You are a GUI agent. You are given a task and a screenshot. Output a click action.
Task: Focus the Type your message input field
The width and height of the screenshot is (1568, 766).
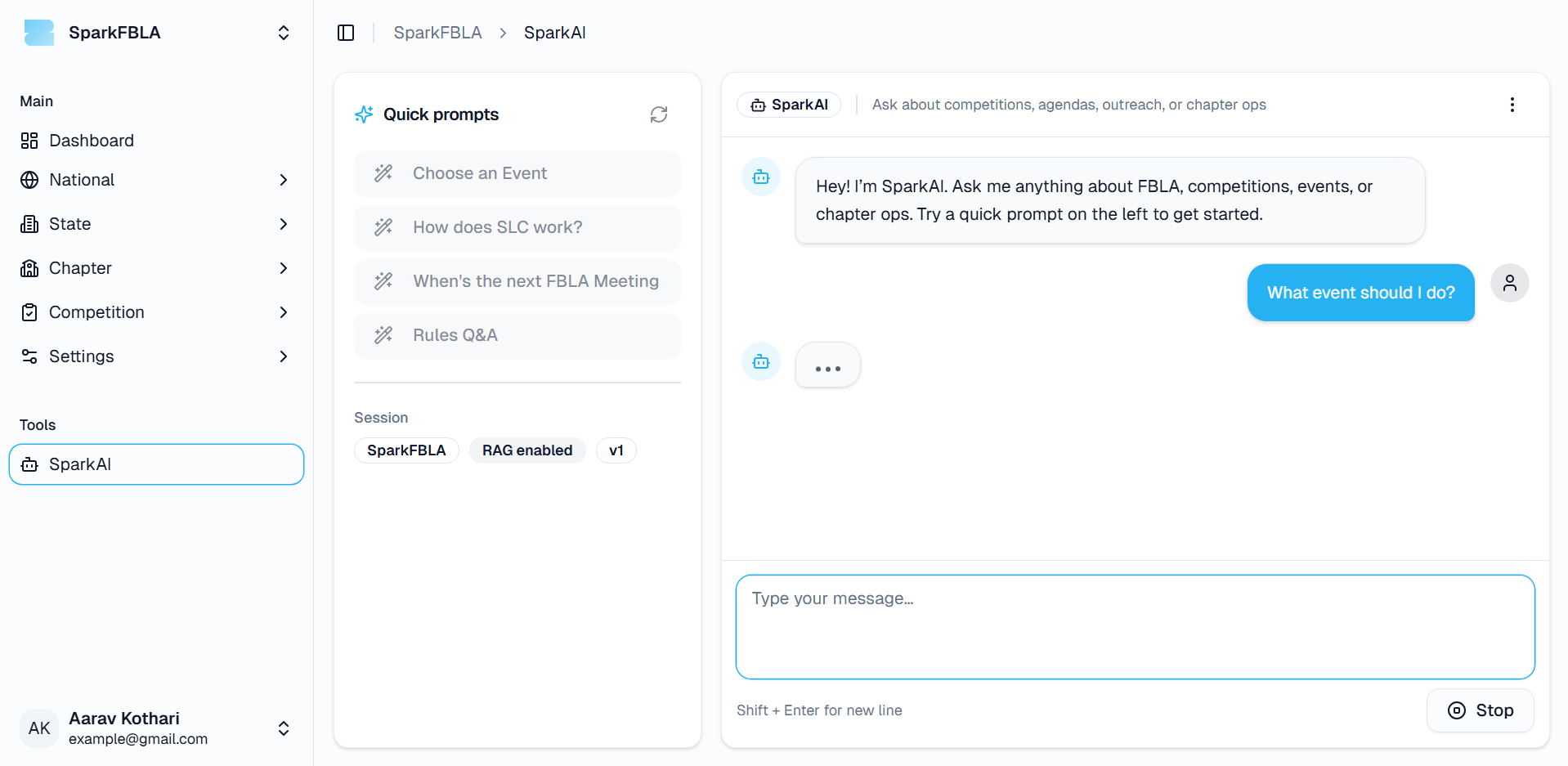[1136, 627]
